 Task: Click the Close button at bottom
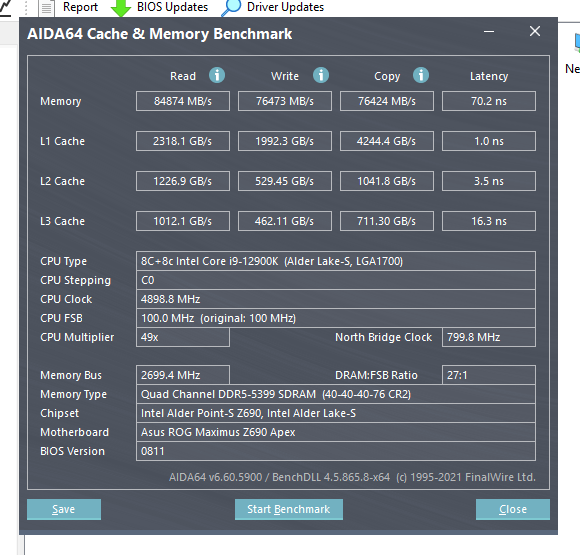[x=513, y=509]
